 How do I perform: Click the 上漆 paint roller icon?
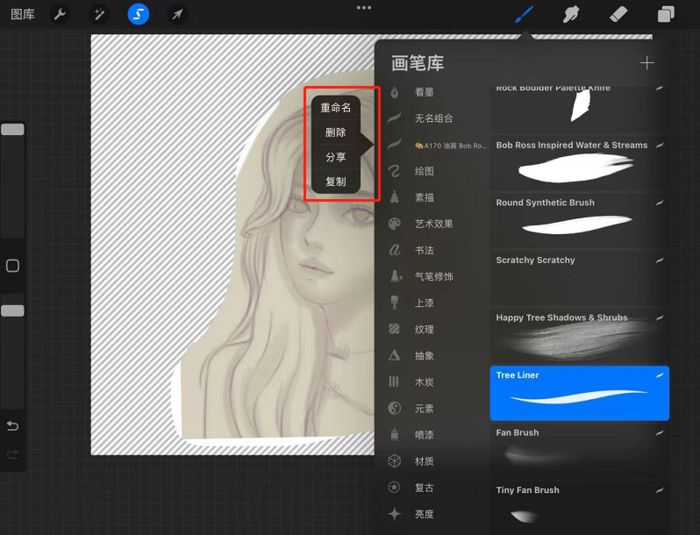pyautogui.click(x=394, y=303)
